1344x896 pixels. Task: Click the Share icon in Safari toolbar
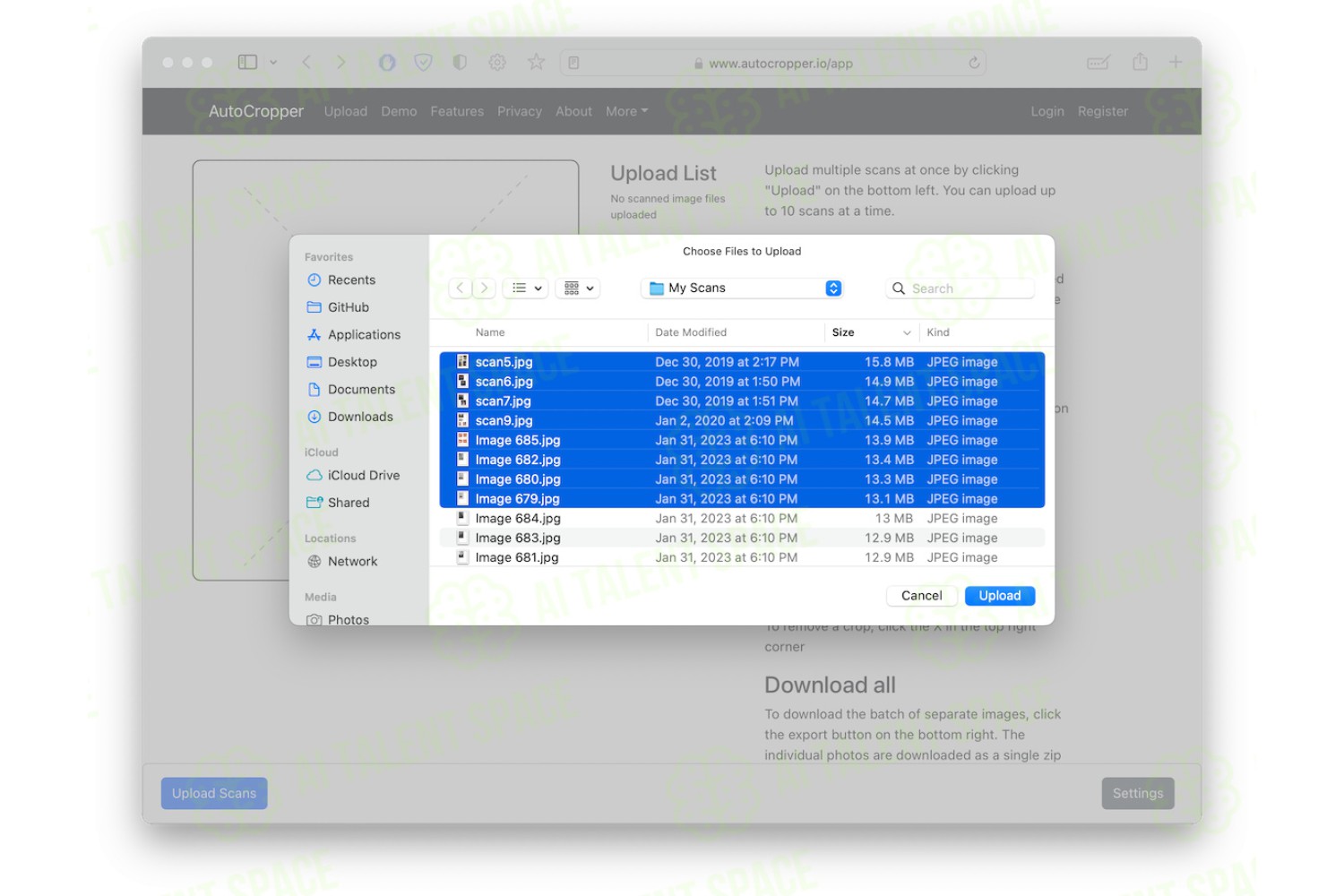(x=1140, y=62)
